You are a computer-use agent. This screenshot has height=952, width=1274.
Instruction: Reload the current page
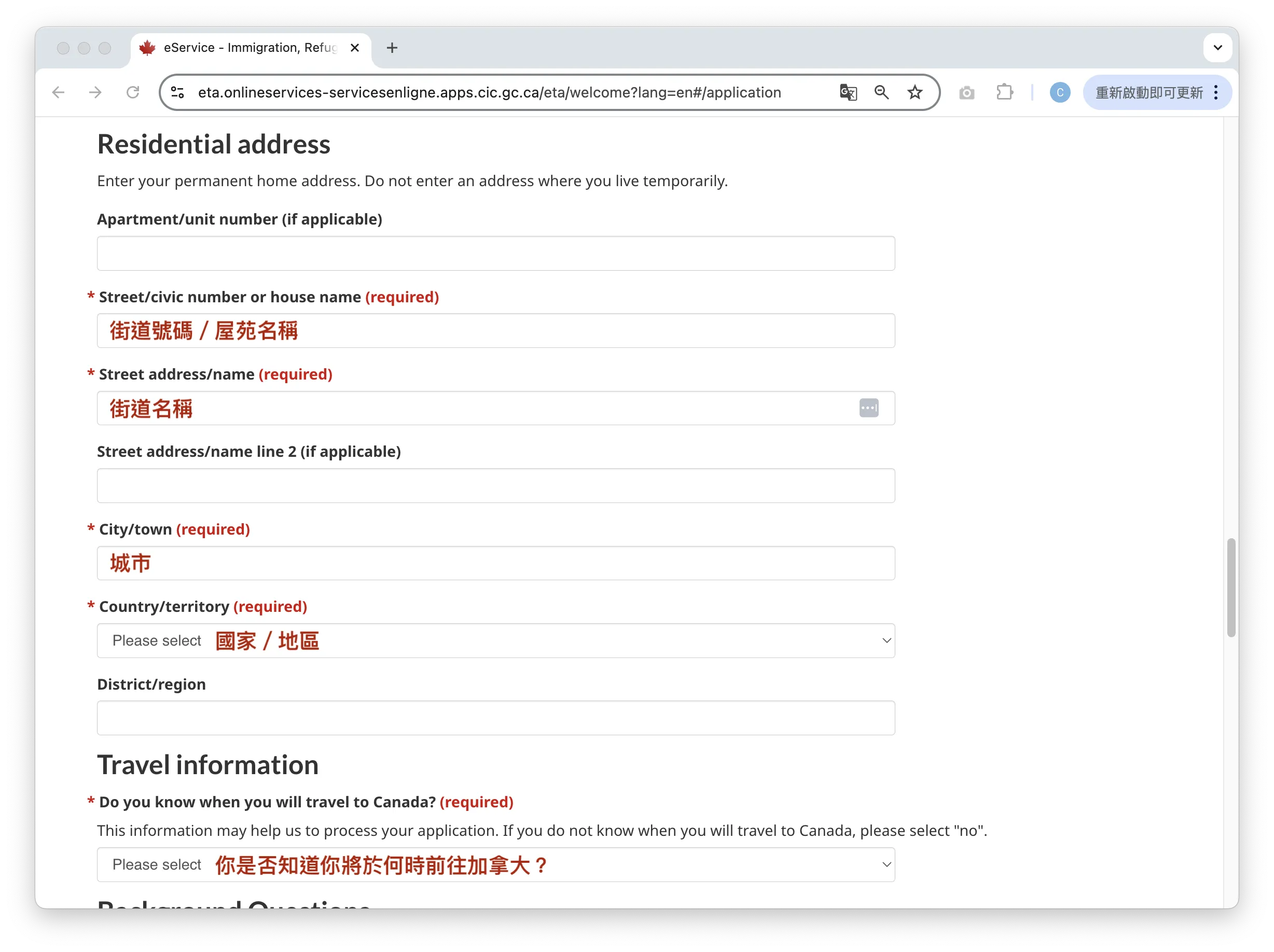[133, 93]
